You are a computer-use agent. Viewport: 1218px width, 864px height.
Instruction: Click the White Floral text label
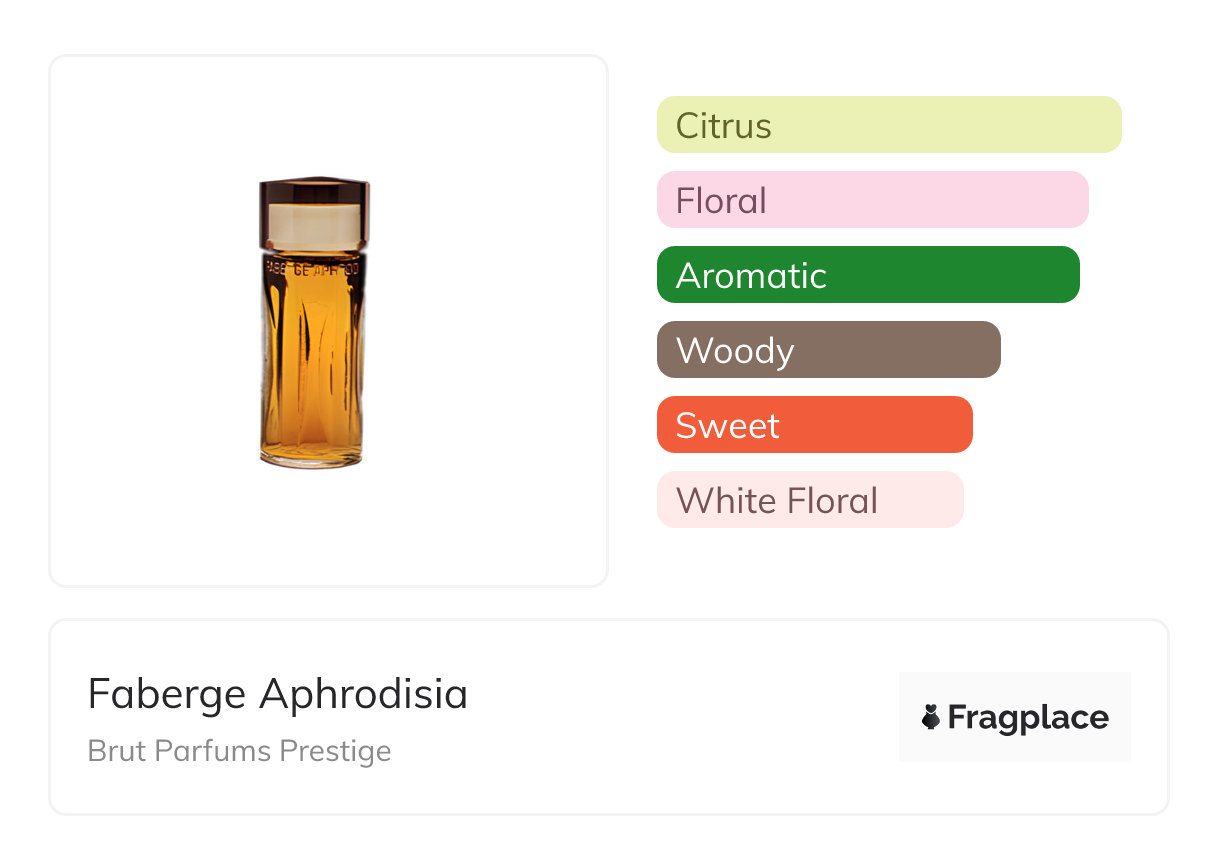pos(776,500)
